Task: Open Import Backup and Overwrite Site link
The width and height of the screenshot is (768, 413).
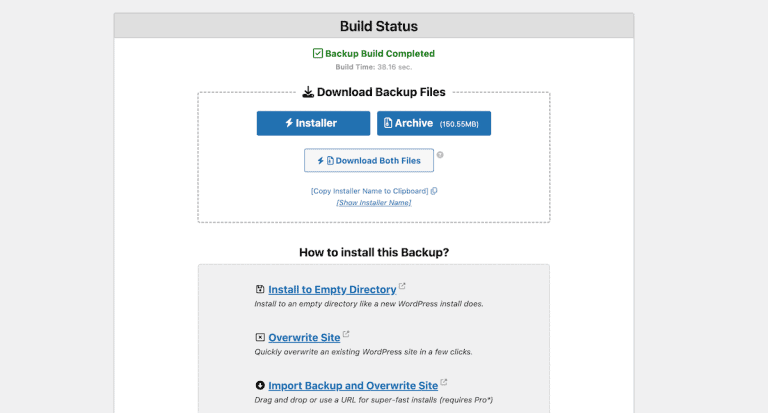Action: tap(352, 384)
